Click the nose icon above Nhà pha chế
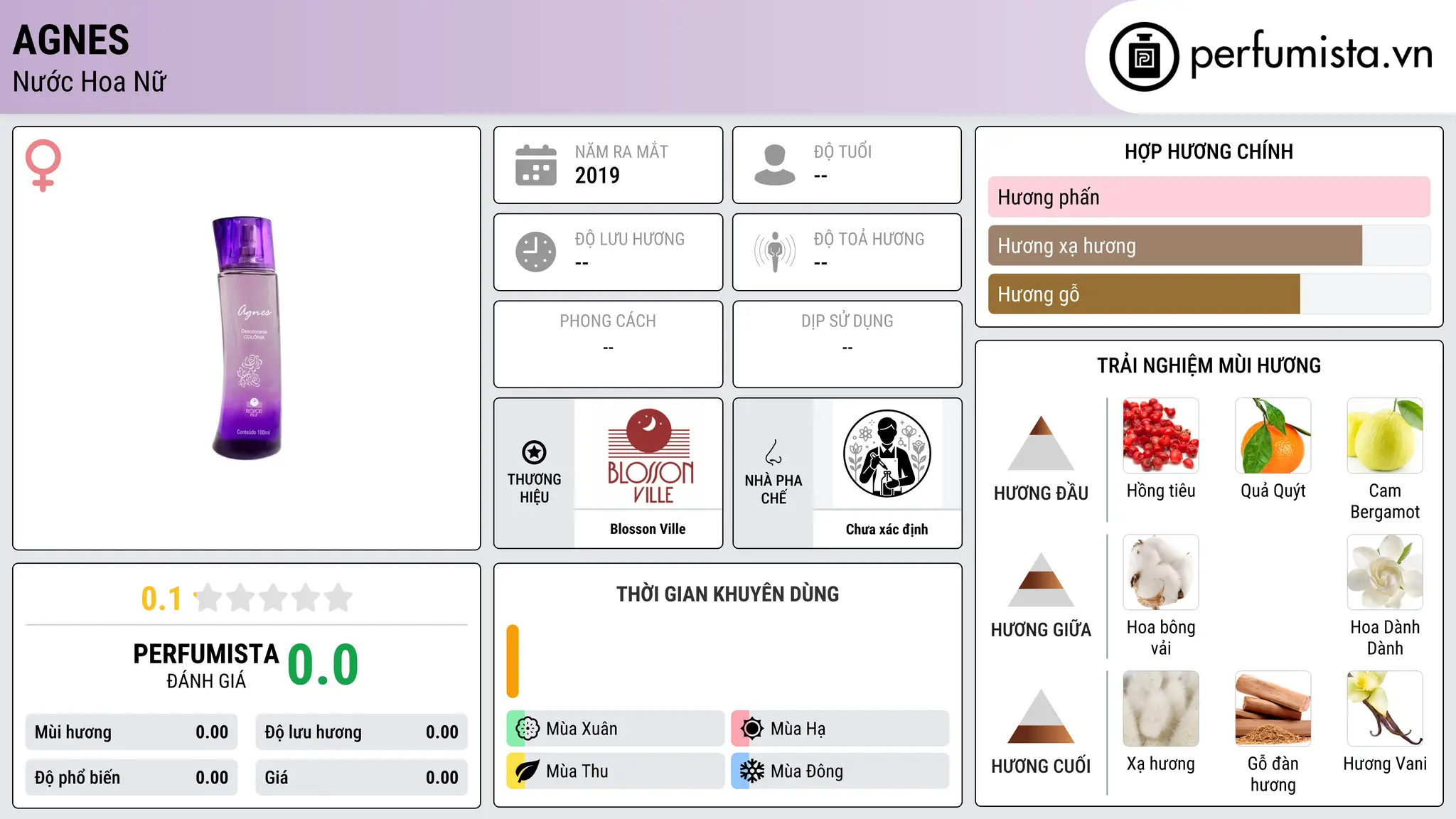Viewport: 1456px width, 819px height. (773, 452)
